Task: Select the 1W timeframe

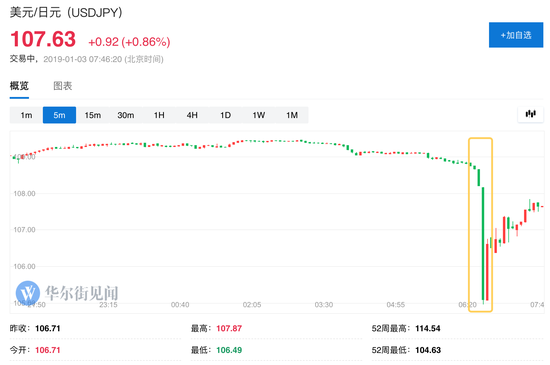Action: (x=259, y=115)
